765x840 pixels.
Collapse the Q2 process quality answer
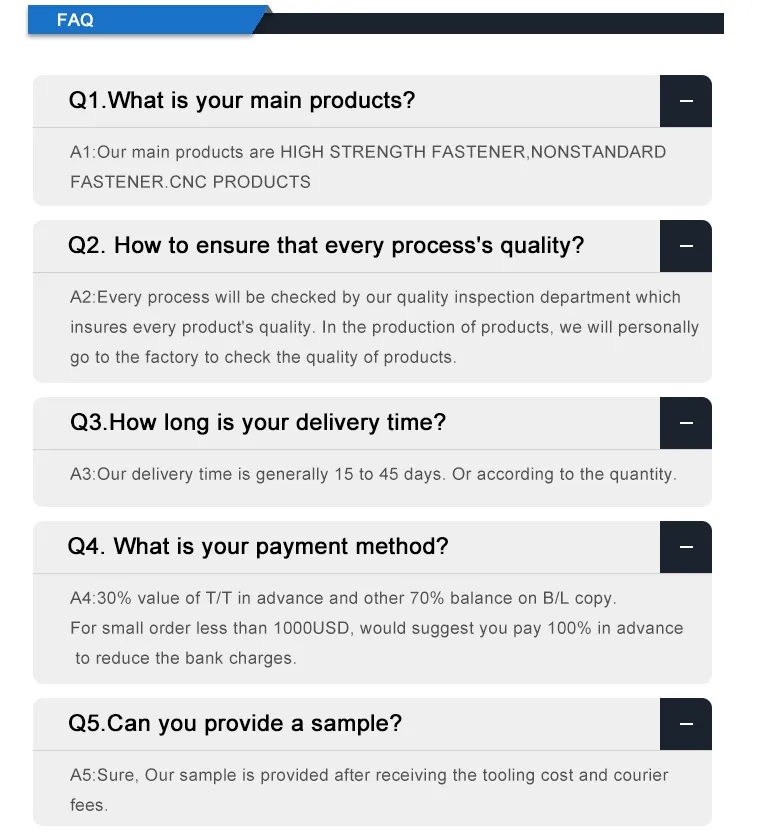pos(686,246)
